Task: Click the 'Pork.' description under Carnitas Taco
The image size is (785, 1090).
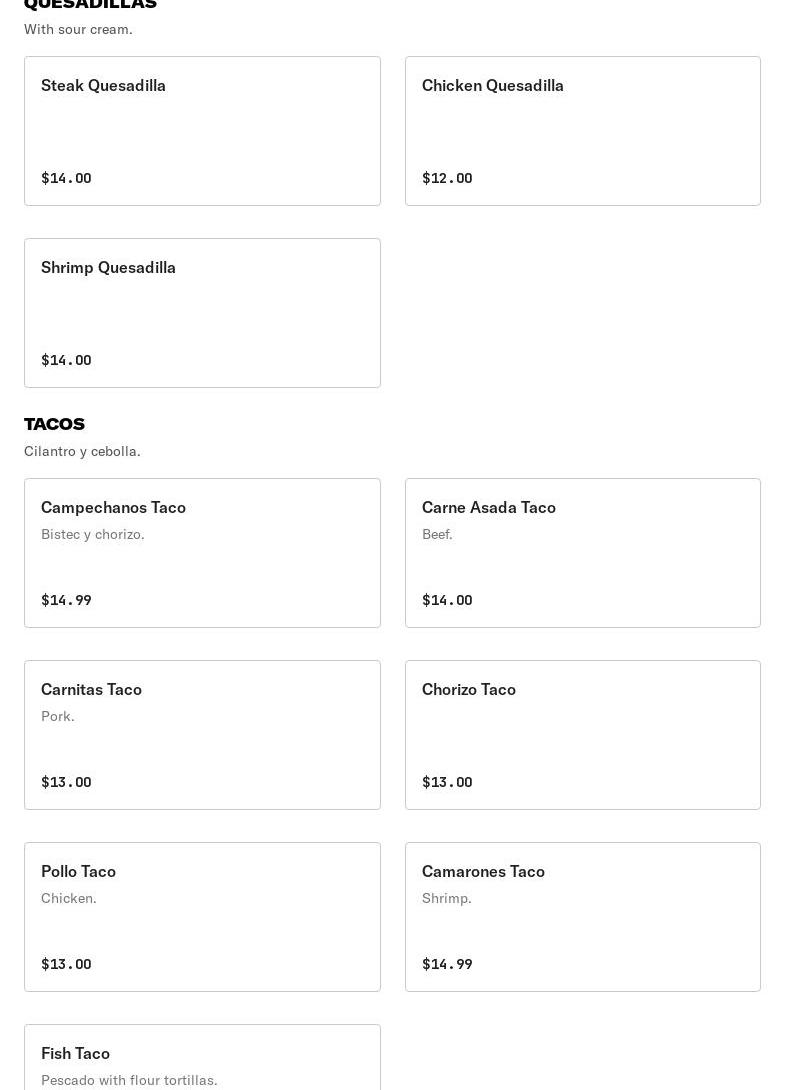Action: (x=58, y=716)
